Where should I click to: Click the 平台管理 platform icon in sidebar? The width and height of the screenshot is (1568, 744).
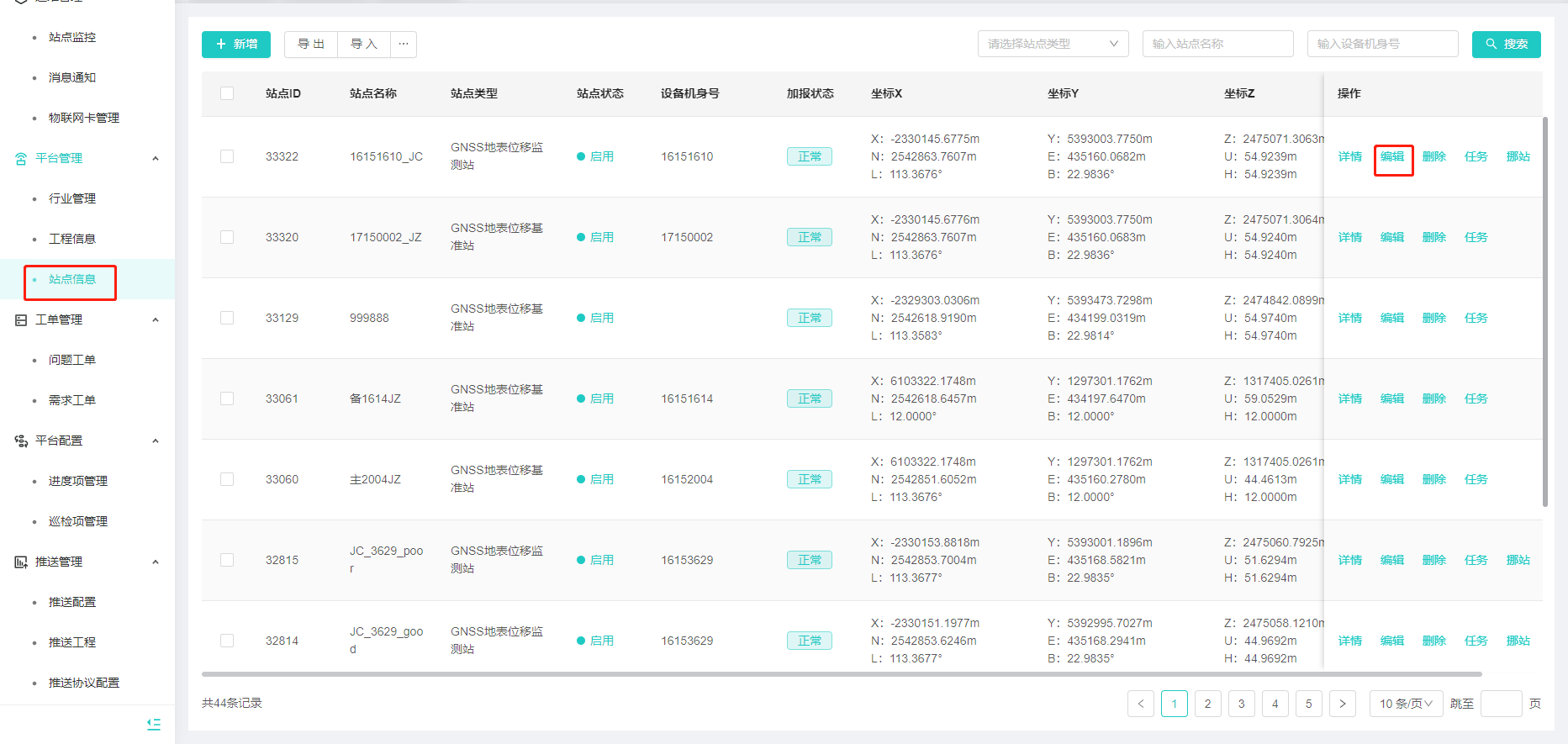[21, 159]
